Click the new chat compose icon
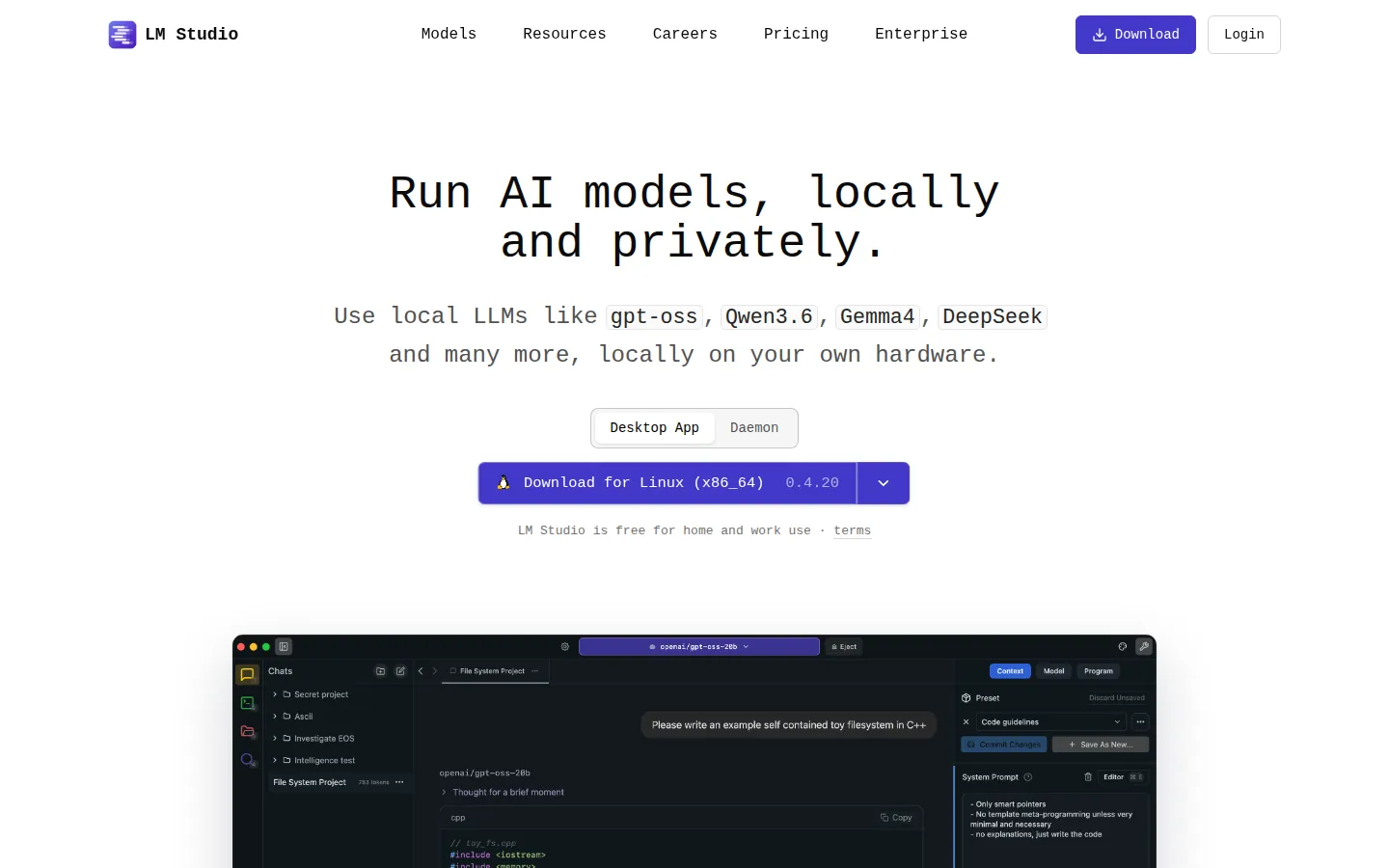Viewport: 1389px width, 868px height. tap(400, 671)
